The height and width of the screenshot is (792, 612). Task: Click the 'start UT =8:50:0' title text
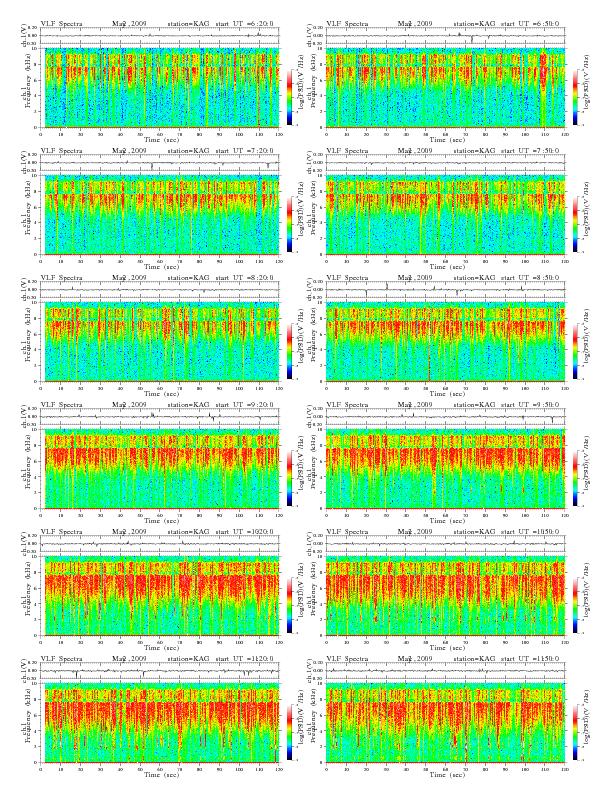[530, 278]
